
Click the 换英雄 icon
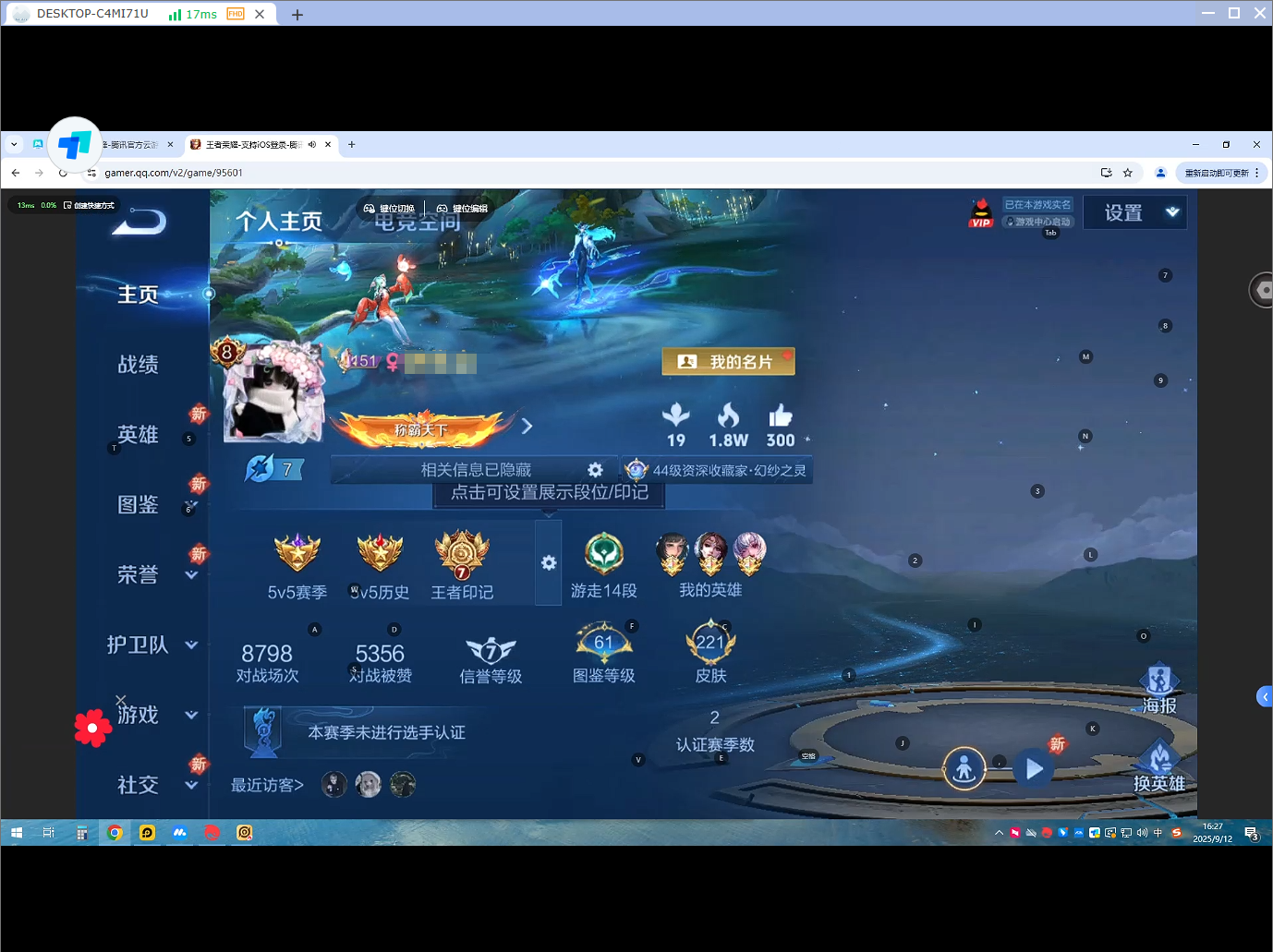[x=1159, y=766]
